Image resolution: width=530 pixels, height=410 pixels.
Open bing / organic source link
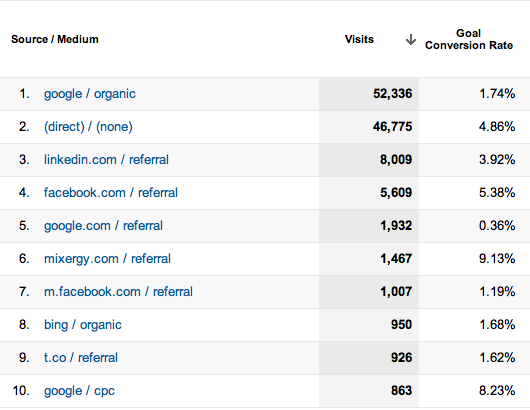(83, 325)
